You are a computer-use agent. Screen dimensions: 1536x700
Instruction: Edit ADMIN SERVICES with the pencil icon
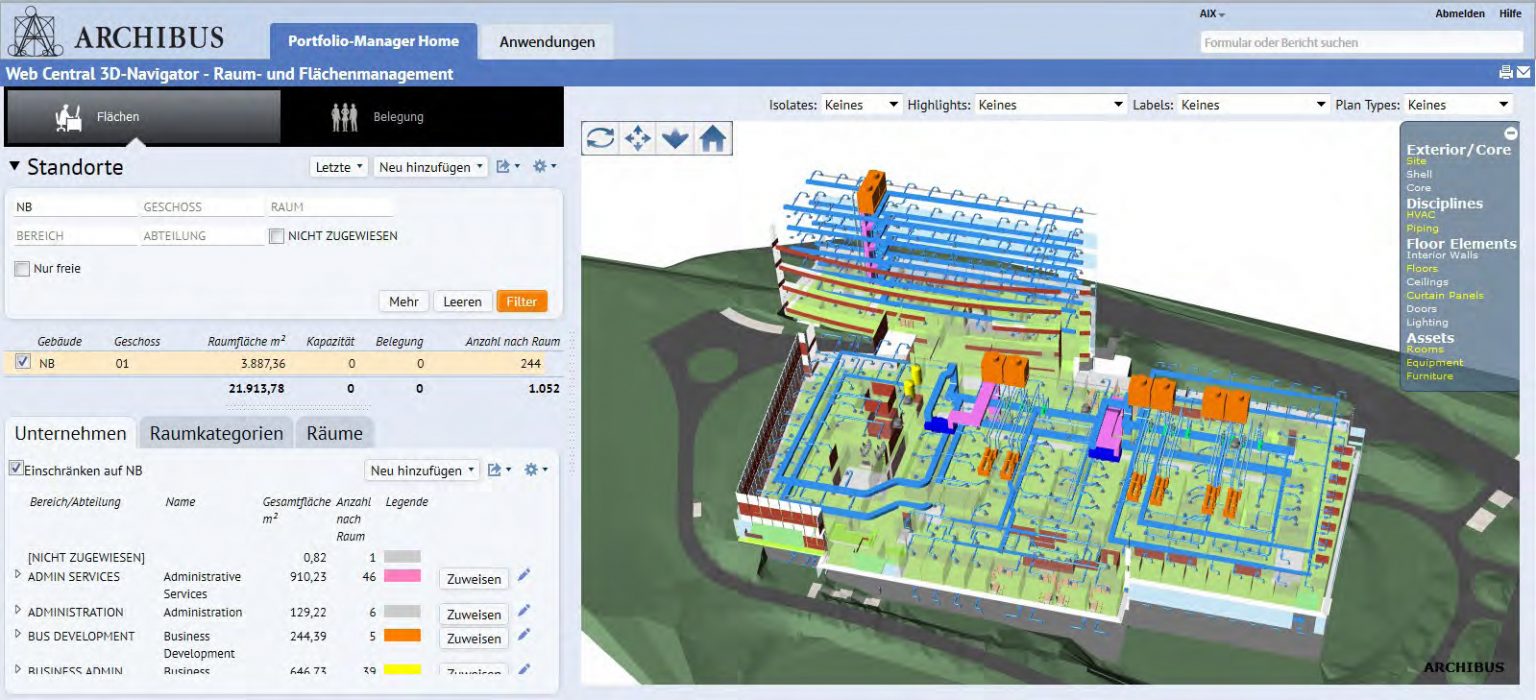[x=524, y=576]
